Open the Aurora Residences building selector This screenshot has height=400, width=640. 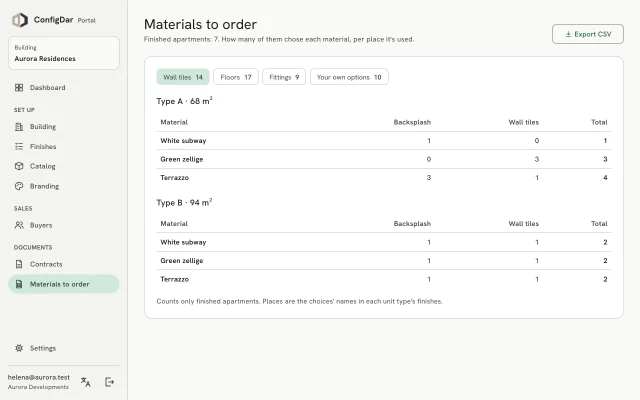pos(64,53)
